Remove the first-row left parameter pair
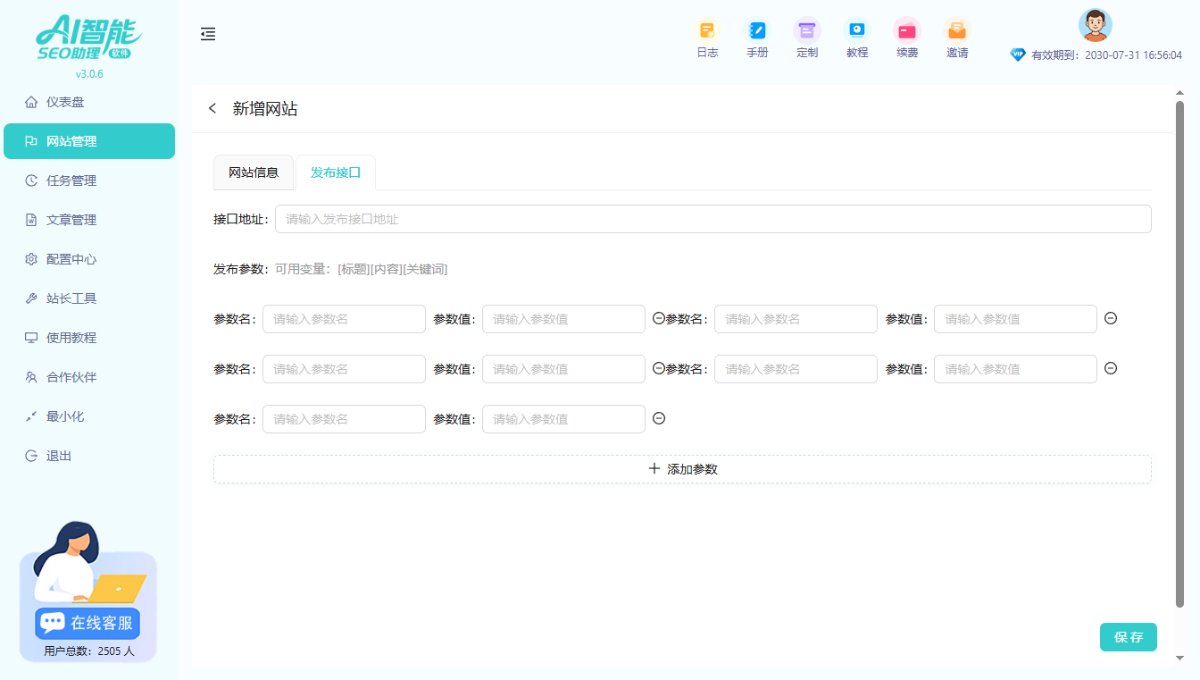Screen dimensions: 1200x680 (658, 319)
